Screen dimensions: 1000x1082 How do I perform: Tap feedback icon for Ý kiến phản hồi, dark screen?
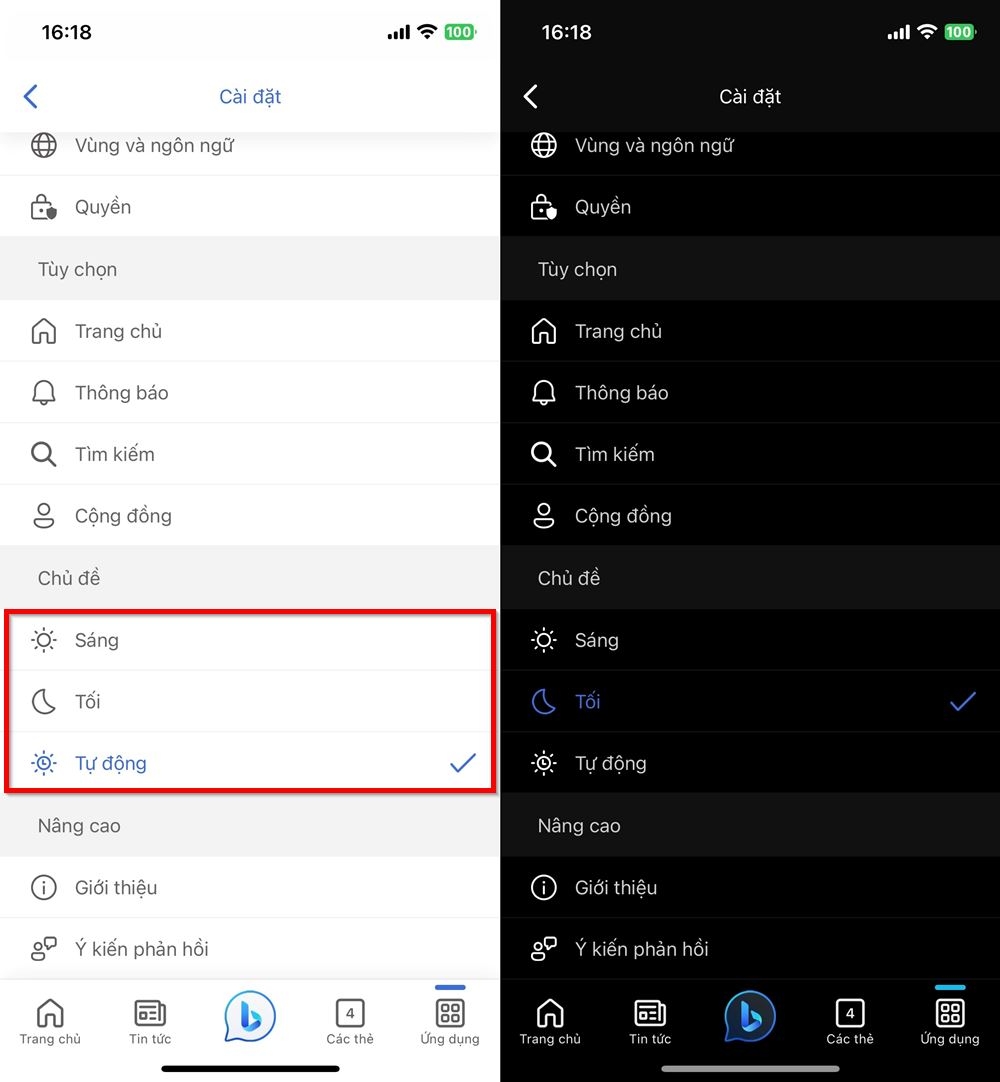543,949
